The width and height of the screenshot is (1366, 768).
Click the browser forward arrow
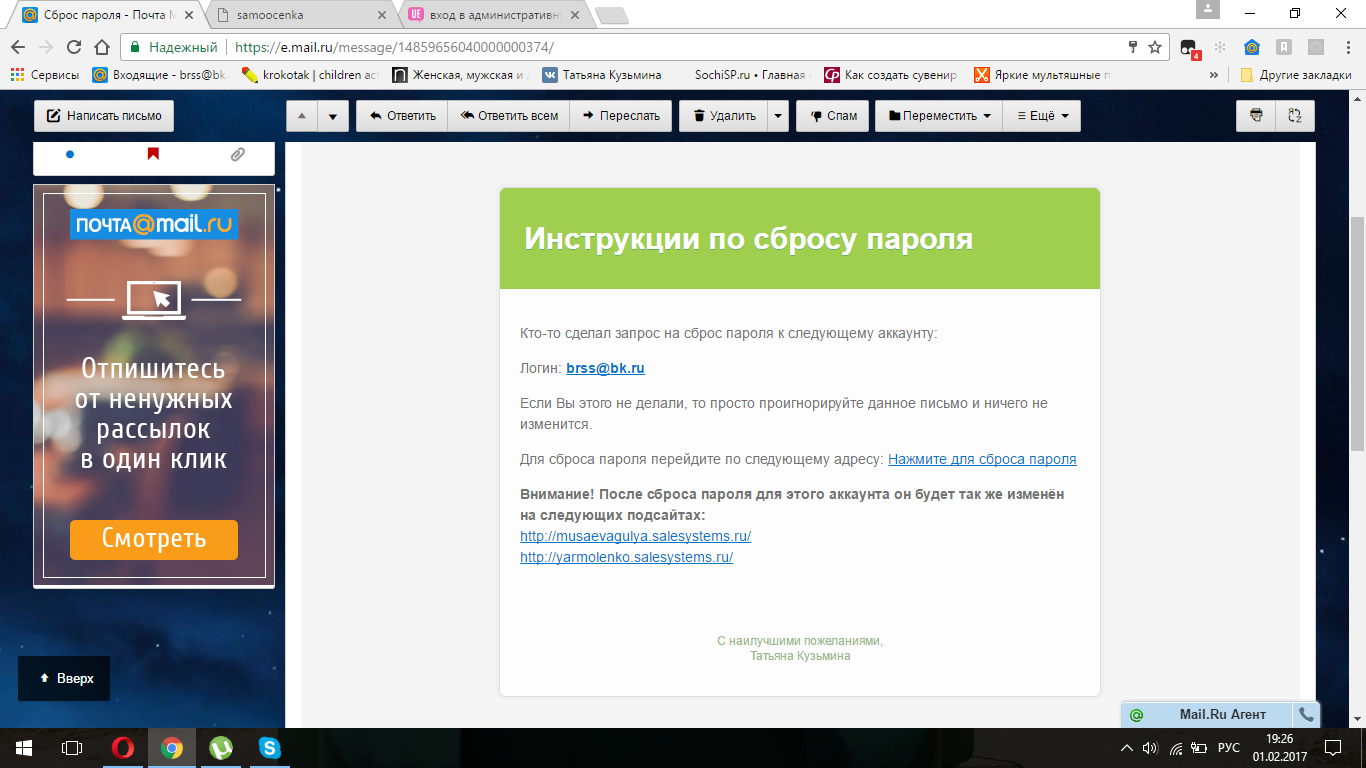click(x=46, y=47)
